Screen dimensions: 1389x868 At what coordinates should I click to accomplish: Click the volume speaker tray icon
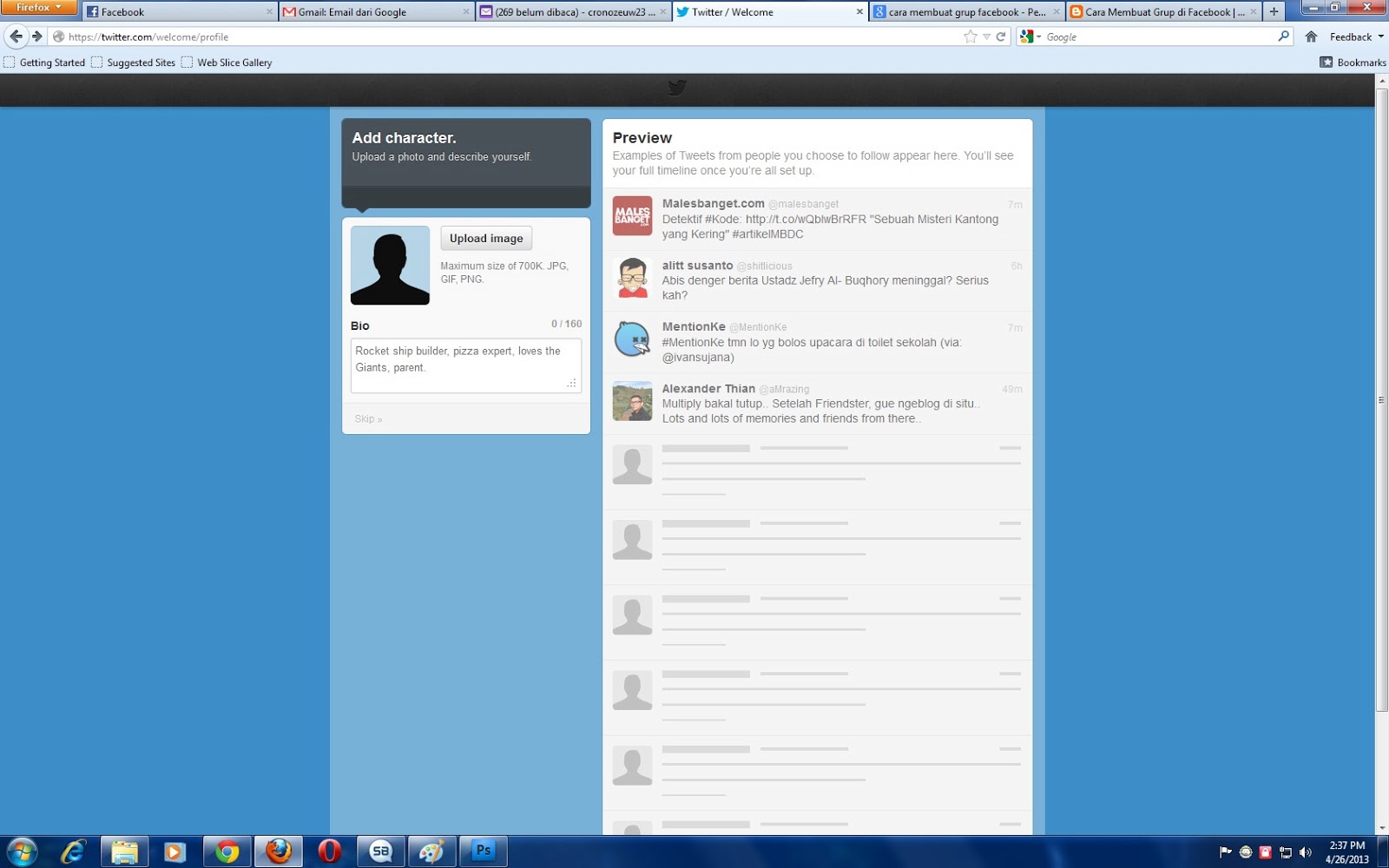[x=1306, y=852]
